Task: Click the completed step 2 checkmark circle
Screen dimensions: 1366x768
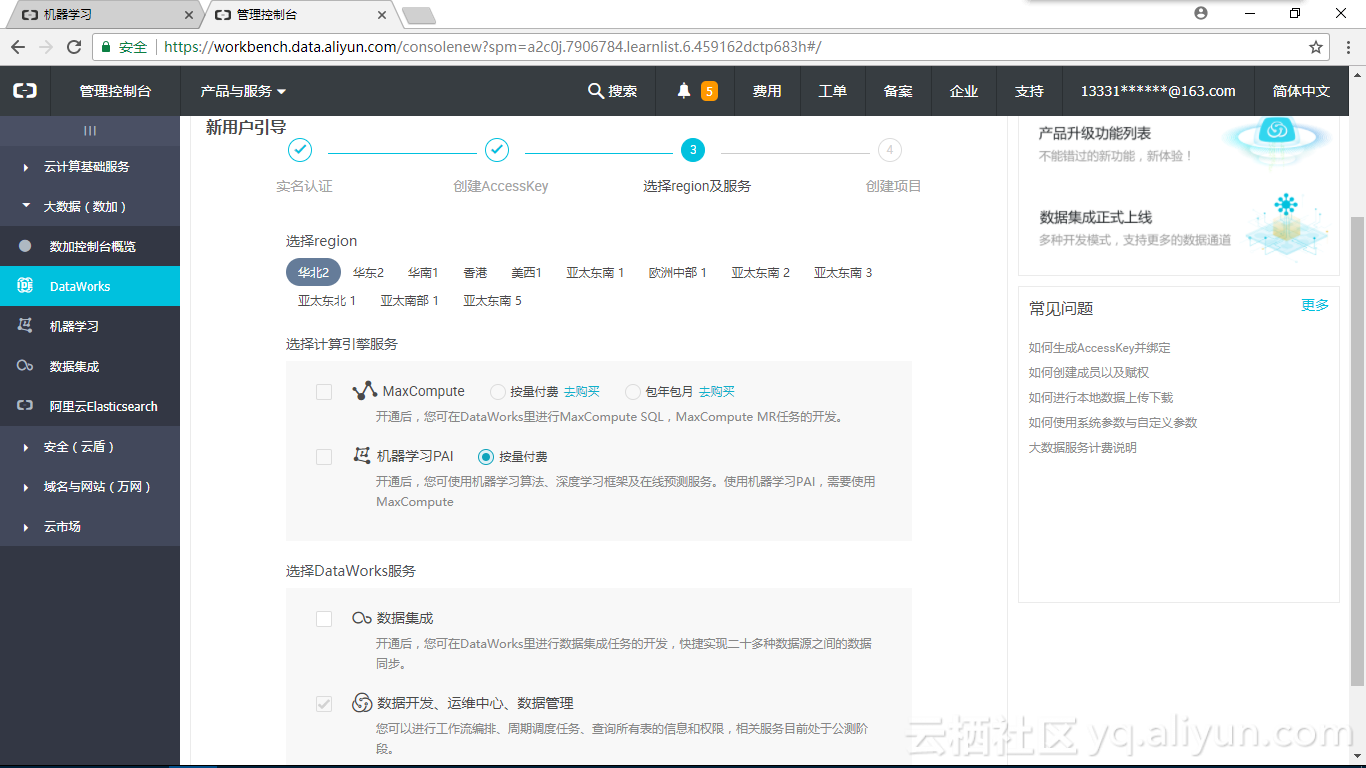Action: click(x=497, y=150)
